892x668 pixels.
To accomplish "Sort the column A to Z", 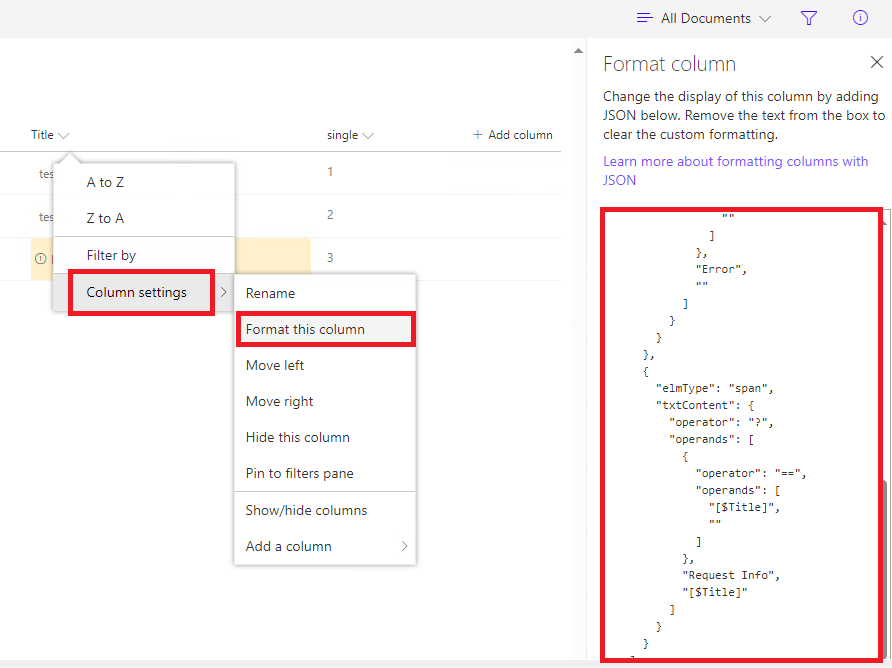I will tap(144, 182).
